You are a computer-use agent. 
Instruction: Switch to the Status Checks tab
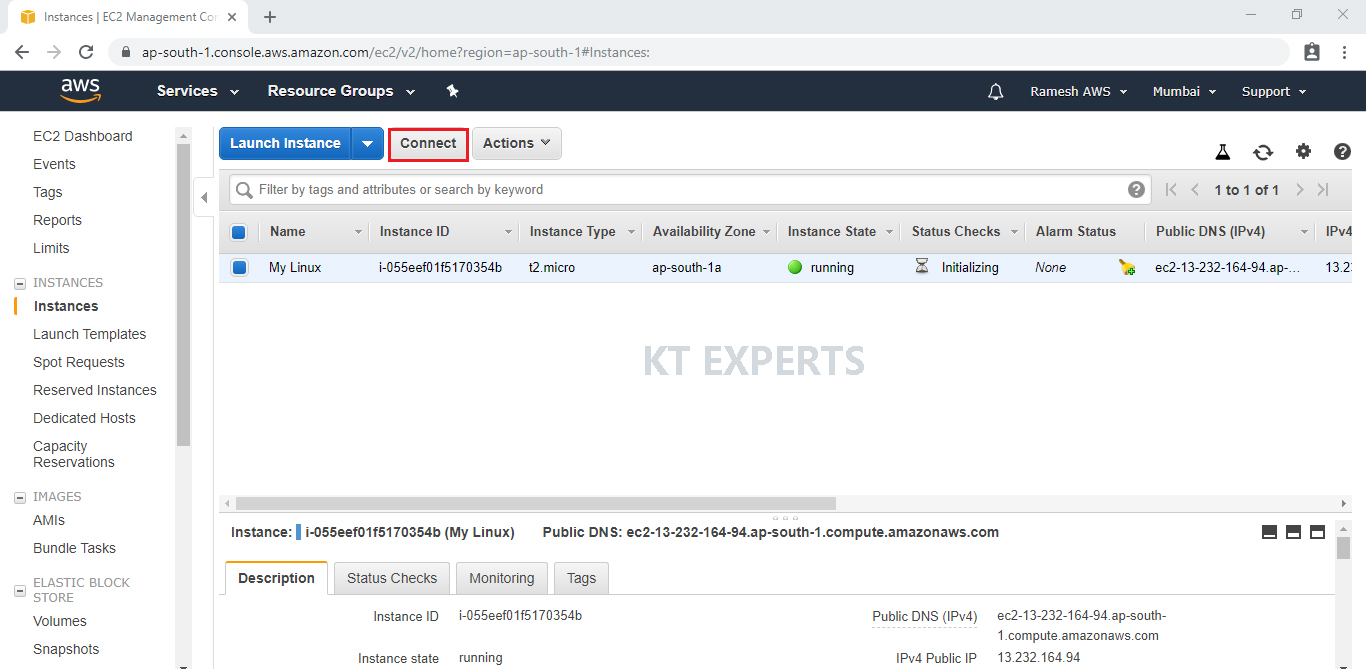pyautogui.click(x=392, y=578)
